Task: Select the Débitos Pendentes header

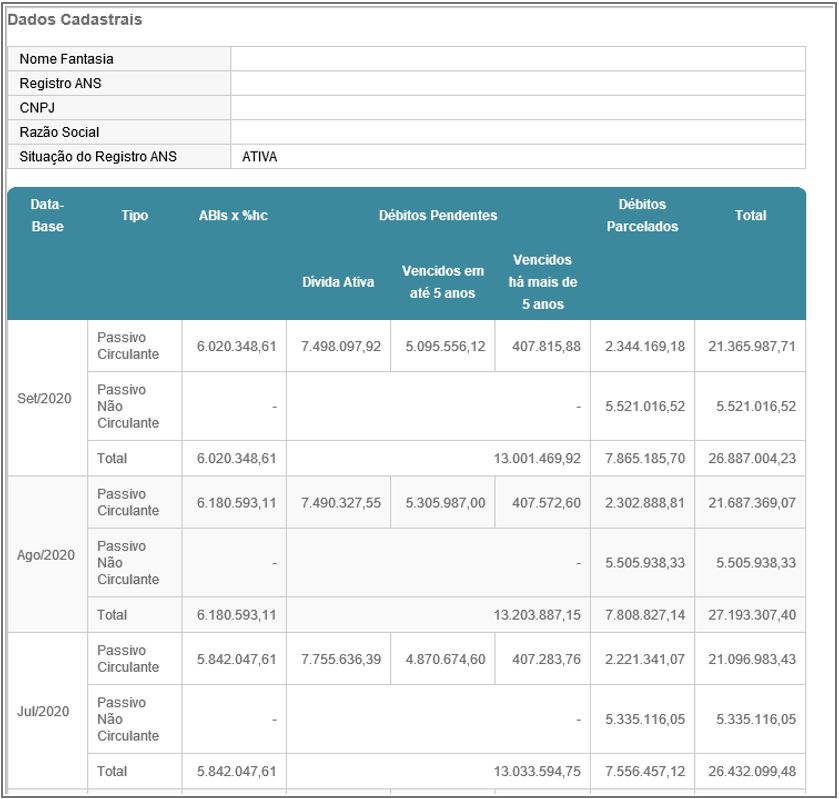Action: point(438,215)
